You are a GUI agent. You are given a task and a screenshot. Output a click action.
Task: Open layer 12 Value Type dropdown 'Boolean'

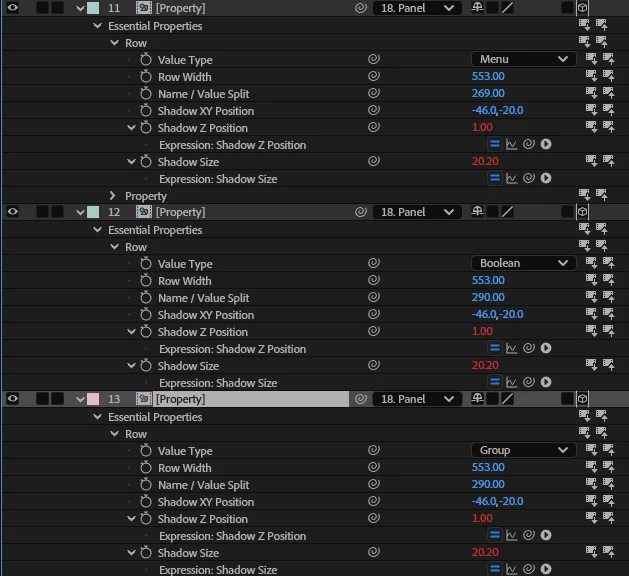pyautogui.click(x=523, y=263)
